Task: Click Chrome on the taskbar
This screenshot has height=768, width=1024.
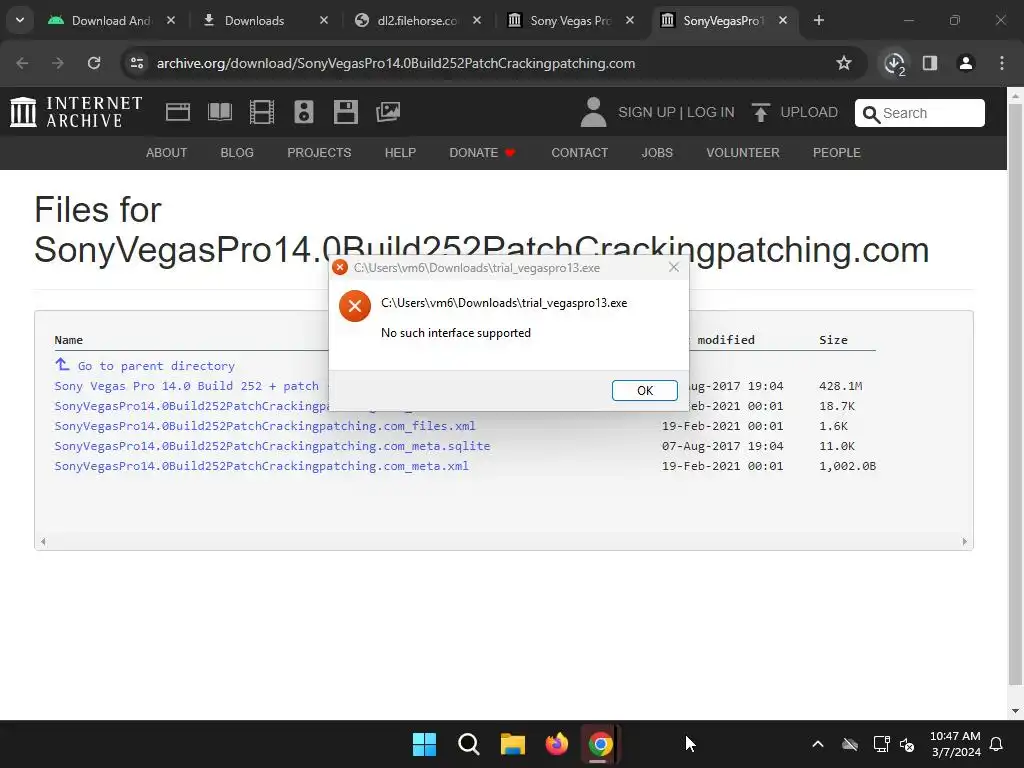Action: coord(600,744)
